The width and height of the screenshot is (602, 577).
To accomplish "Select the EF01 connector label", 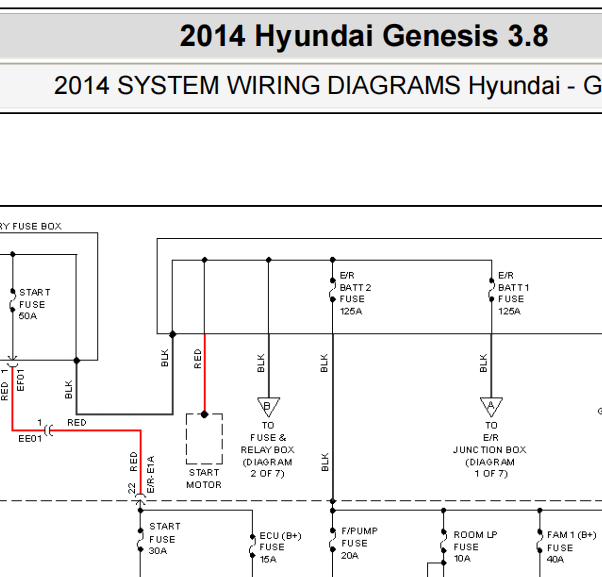I will [x=21, y=380].
